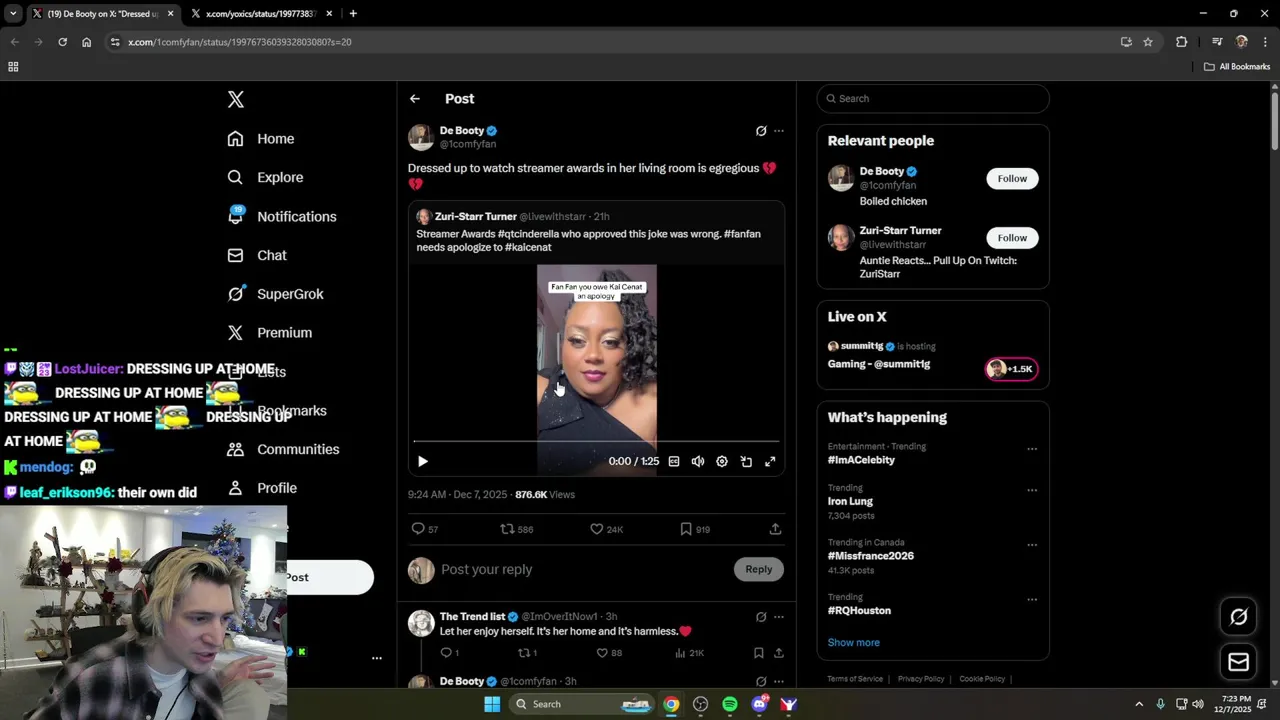Show hidden system tray icons
1280x720 pixels.
(1138, 704)
